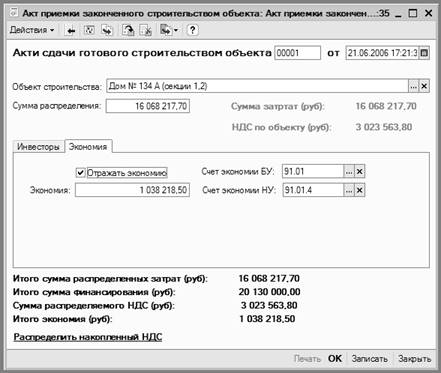Click the OK button
Image resolution: width=441 pixels, height=373 pixels.
[x=335, y=359]
